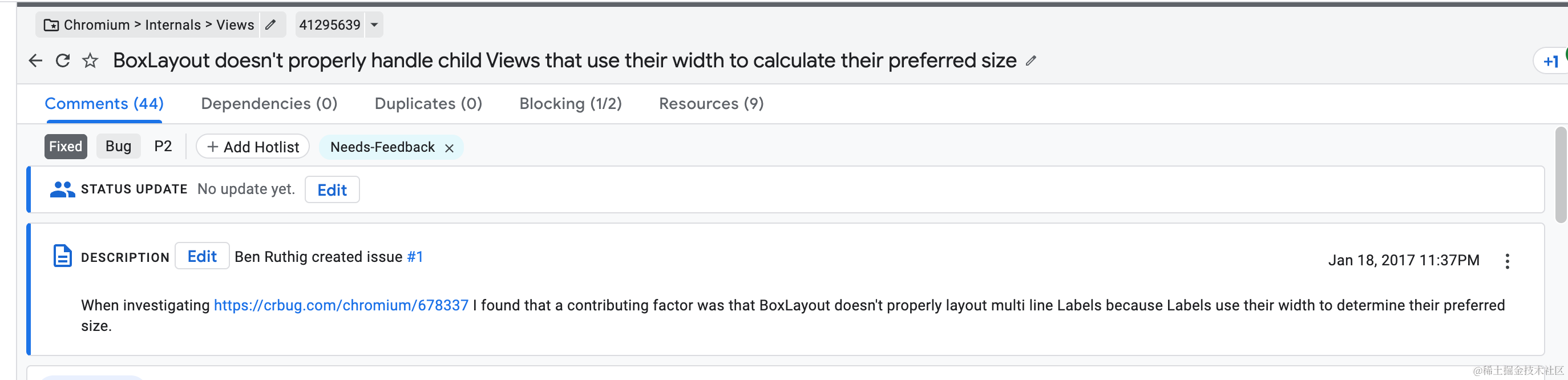Click the Description document icon
The width and height of the screenshot is (1568, 380).
click(62, 256)
